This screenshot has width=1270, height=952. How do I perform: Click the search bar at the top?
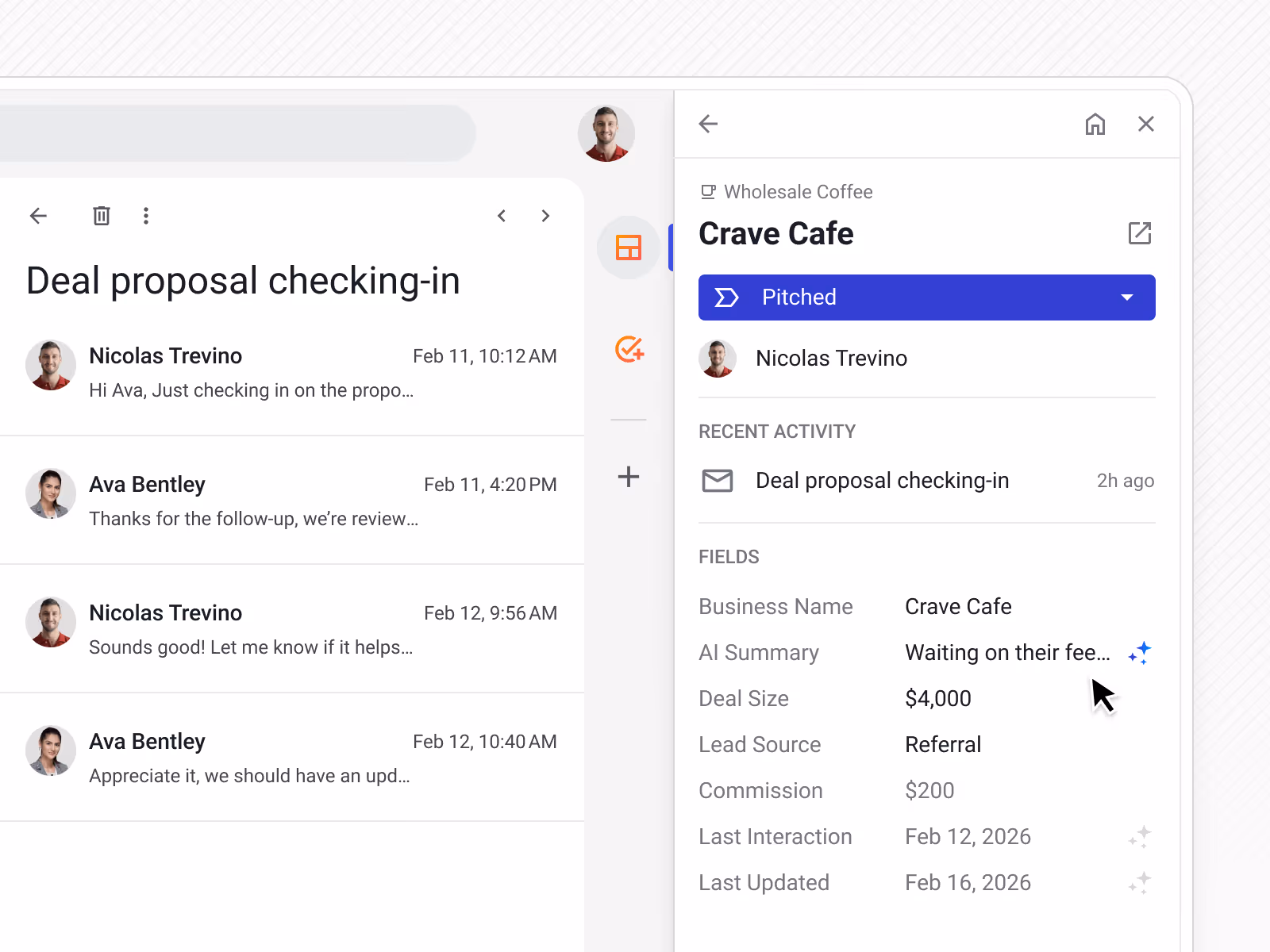(238, 133)
